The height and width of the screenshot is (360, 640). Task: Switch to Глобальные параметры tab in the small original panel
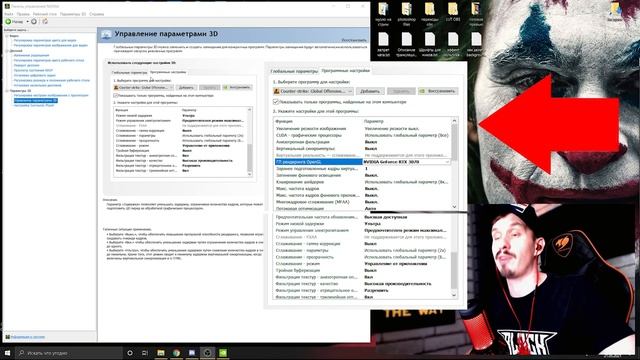(129, 73)
